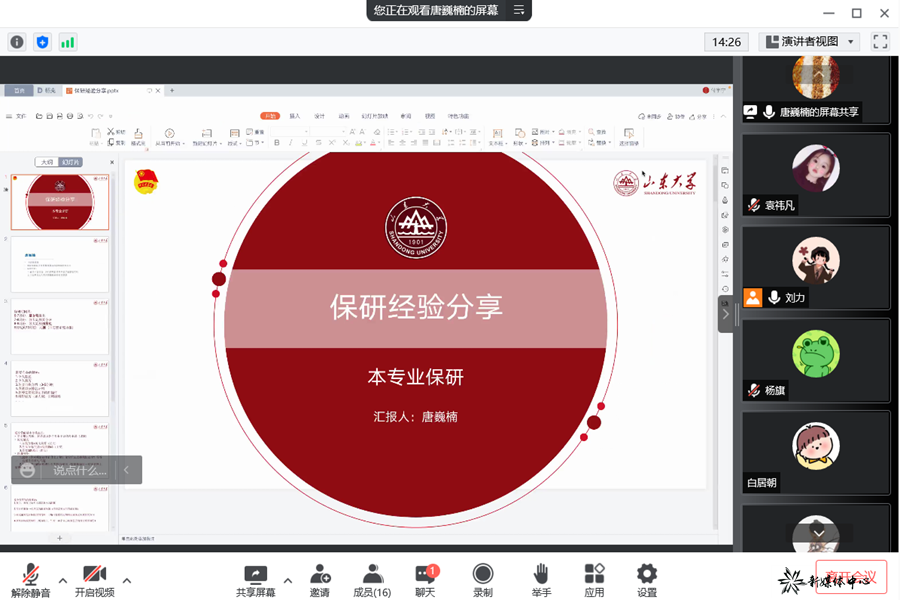Collapse the participant video sidebar
900x600 pixels.
pyautogui.click(x=725, y=314)
